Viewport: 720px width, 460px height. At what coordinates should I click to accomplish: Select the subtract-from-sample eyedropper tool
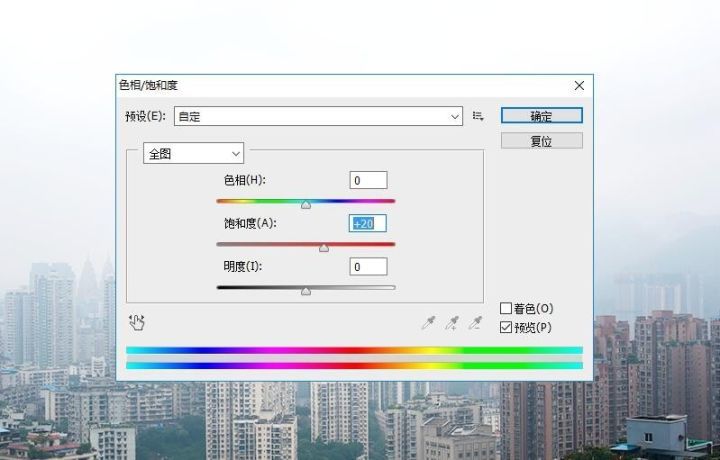tap(475, 323)
